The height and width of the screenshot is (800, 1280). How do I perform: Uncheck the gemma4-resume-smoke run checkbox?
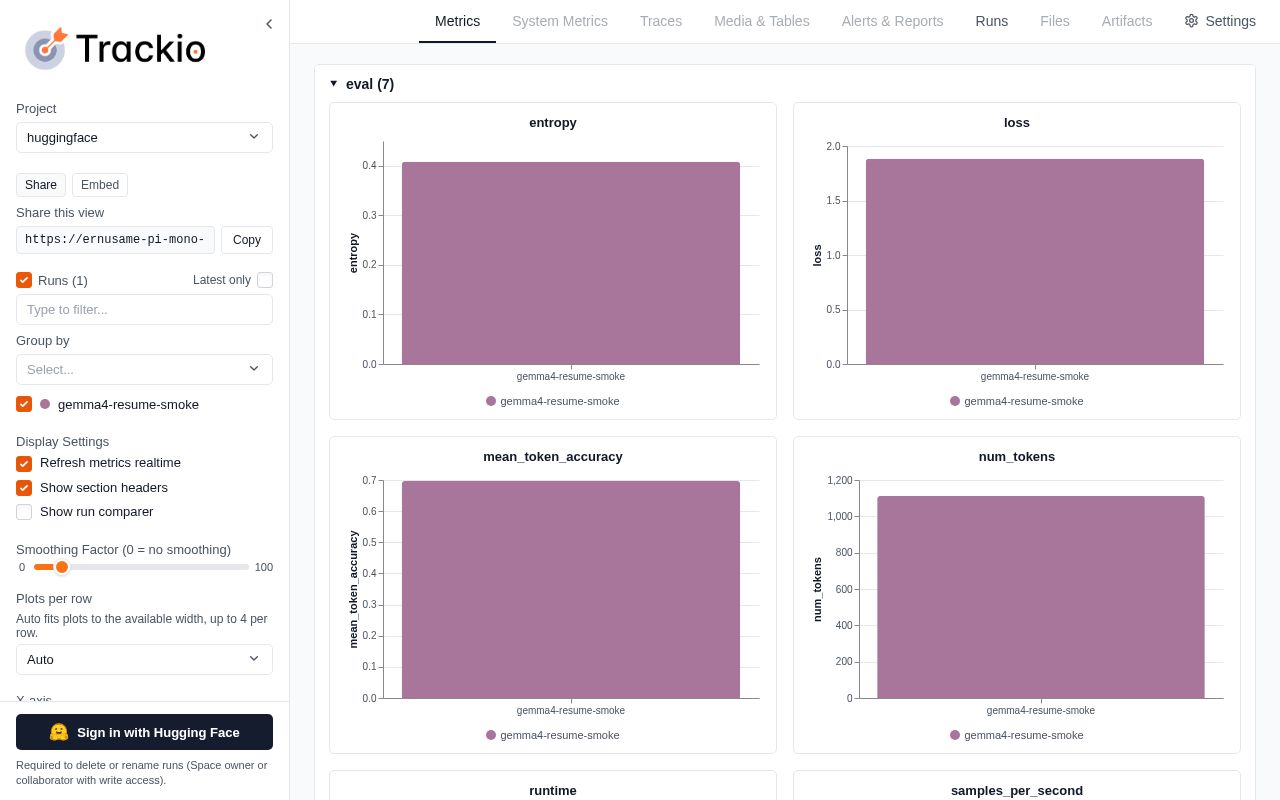[x=24, y=404]
